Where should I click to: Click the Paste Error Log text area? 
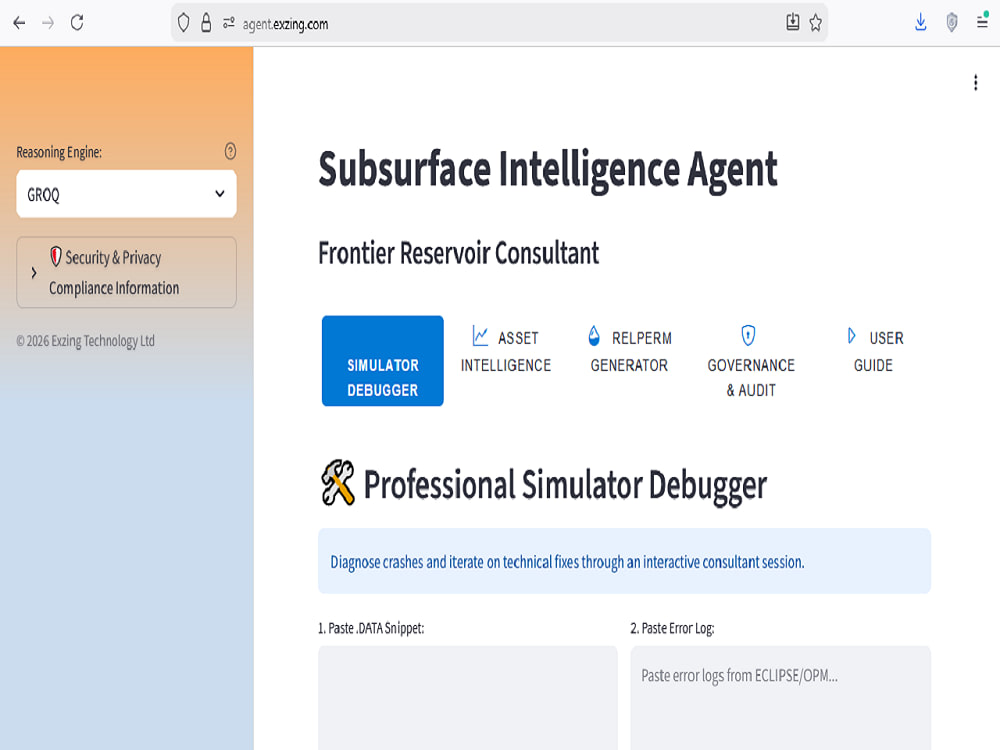(781, 698)
